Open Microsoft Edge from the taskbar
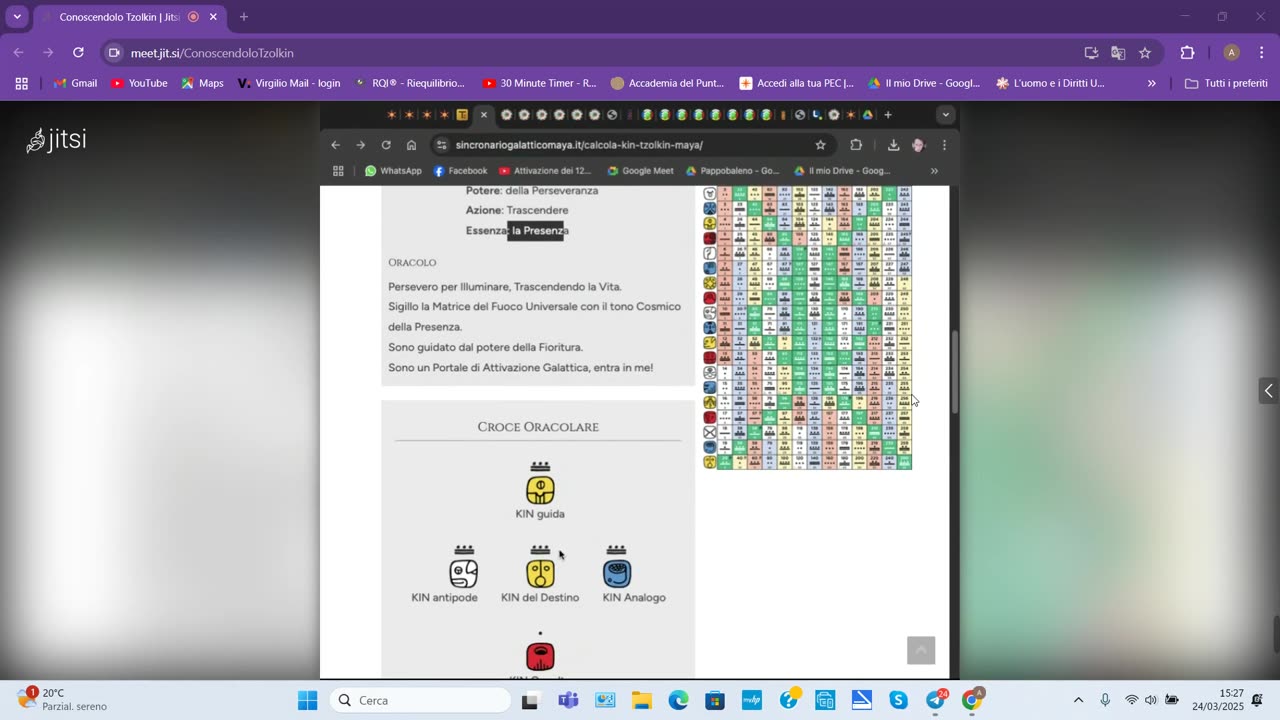This screenshot has height=720, width=1280. [x=678, y=700]
